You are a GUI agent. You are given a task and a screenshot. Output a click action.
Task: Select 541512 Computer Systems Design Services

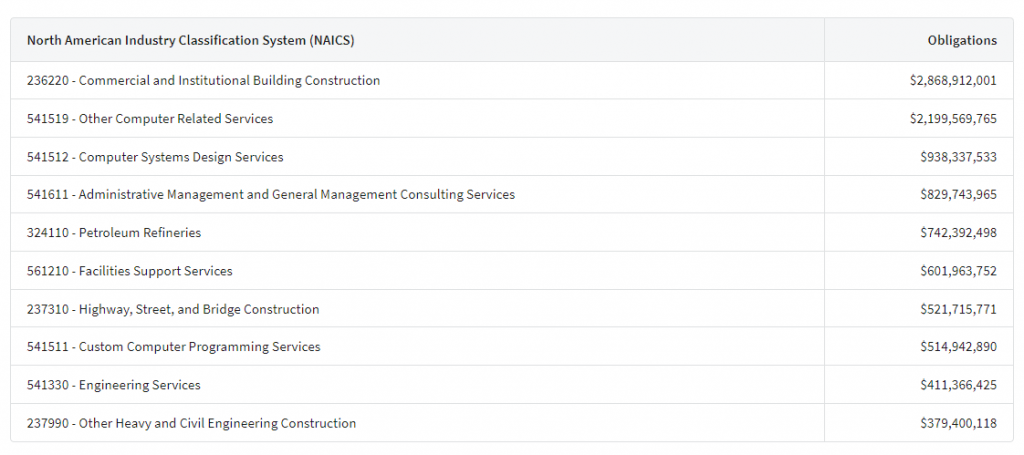155,157
